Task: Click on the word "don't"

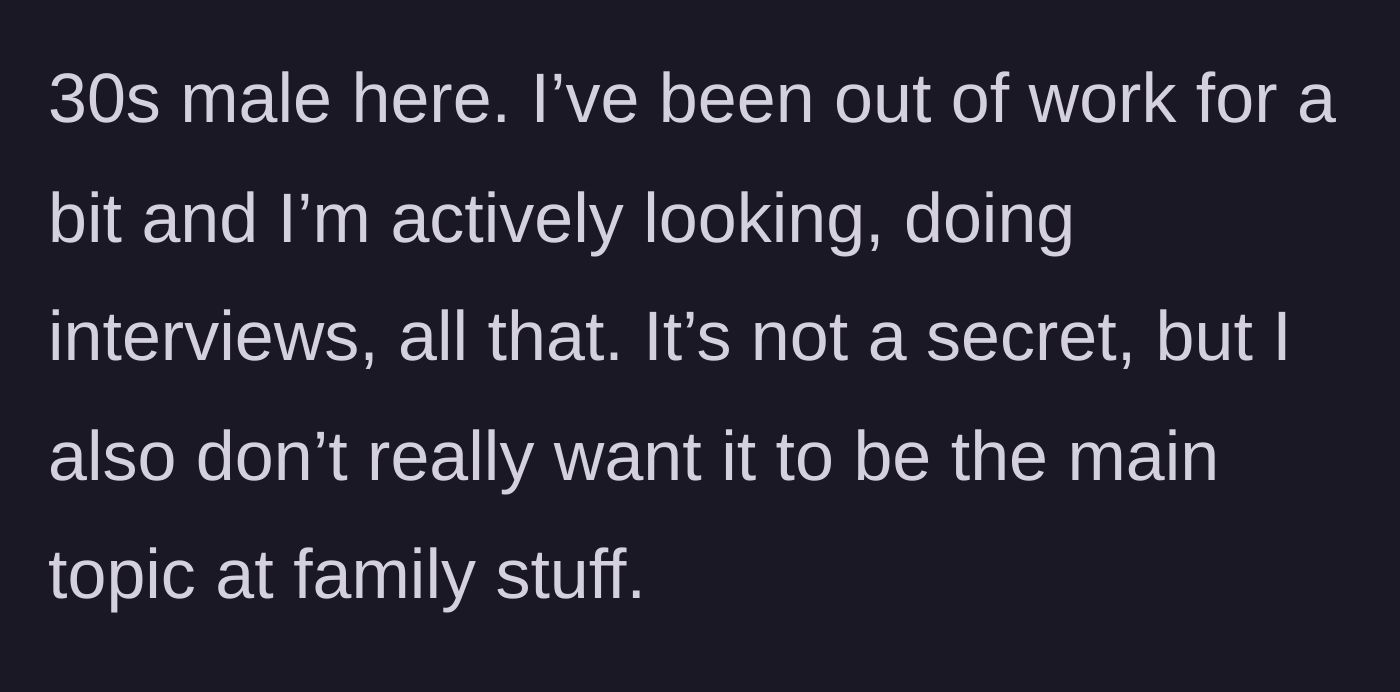Action: point(272,457)
